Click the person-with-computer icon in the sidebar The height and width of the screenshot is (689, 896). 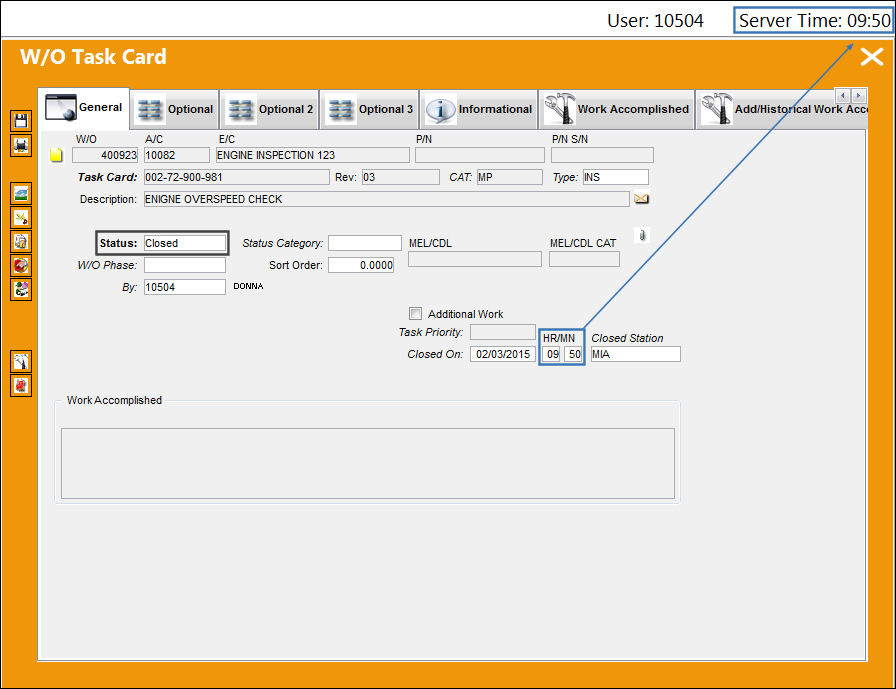tap(21, 290)
